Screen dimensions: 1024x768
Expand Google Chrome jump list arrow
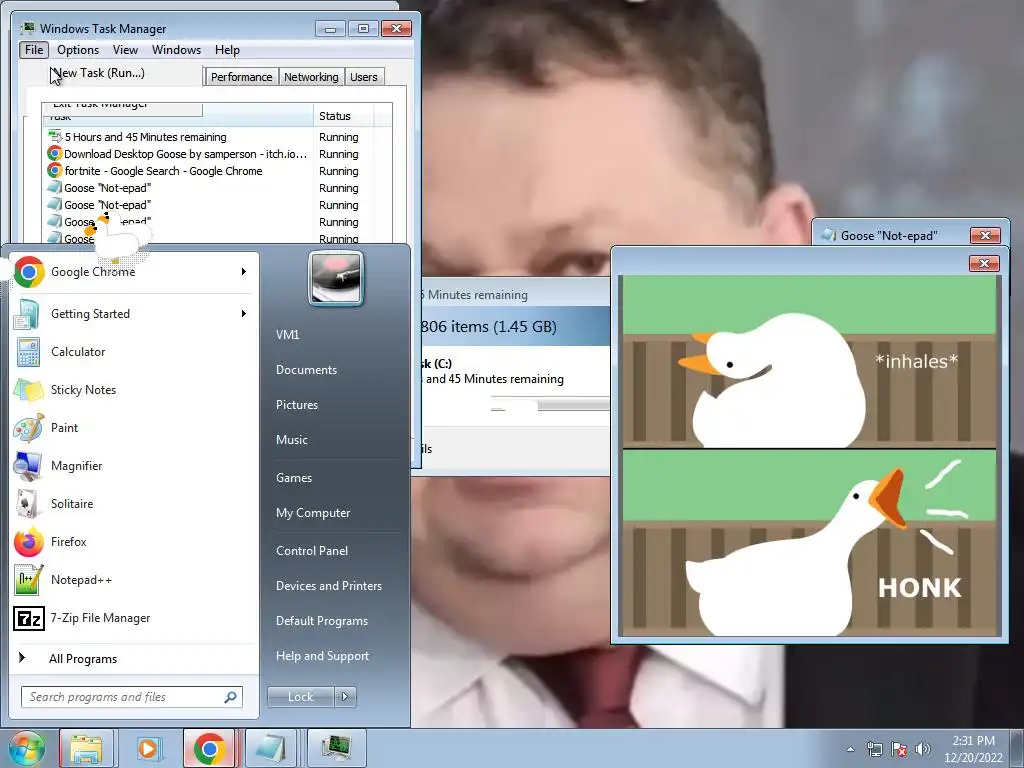coord(244,272)
